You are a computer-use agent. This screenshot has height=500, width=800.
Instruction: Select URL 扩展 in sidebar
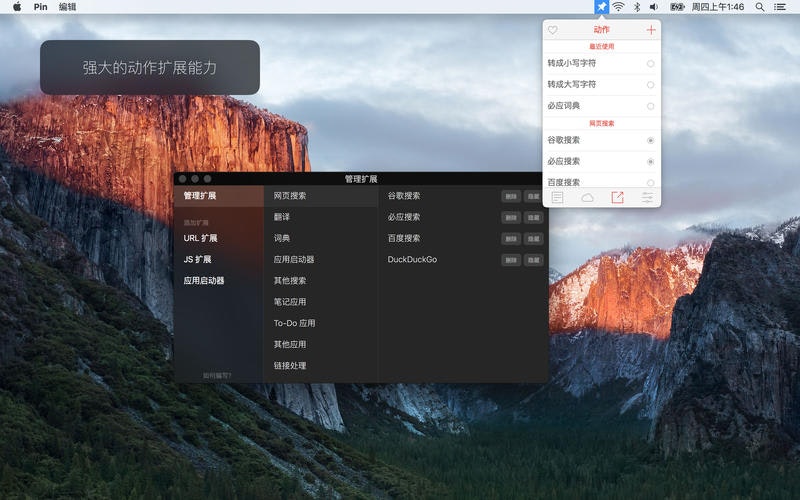(200, 238)
